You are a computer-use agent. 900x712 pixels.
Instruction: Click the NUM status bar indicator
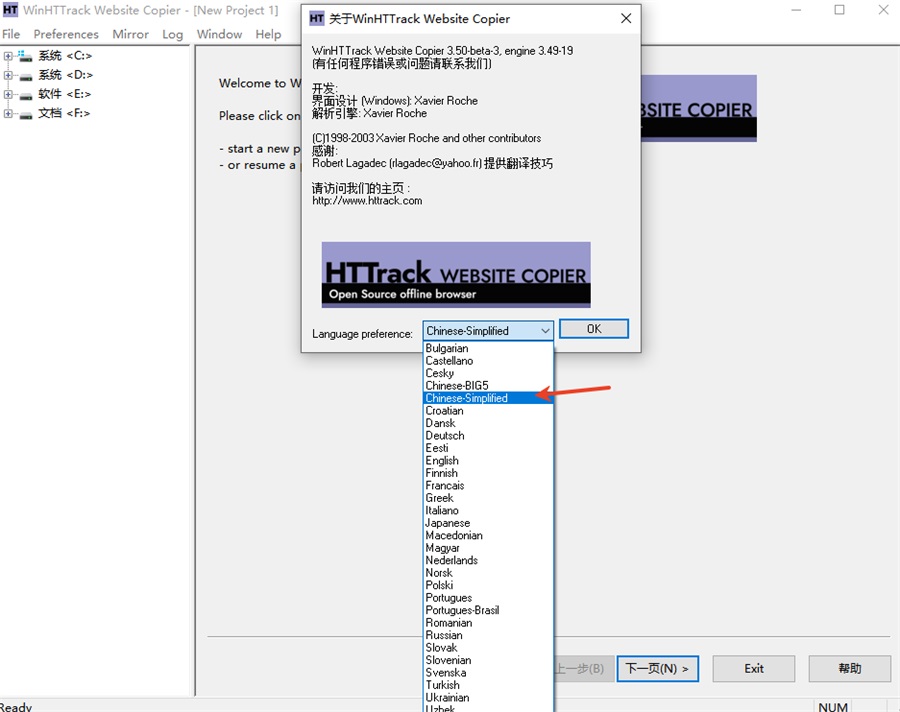pyautogui.click(x=833, y=707)
